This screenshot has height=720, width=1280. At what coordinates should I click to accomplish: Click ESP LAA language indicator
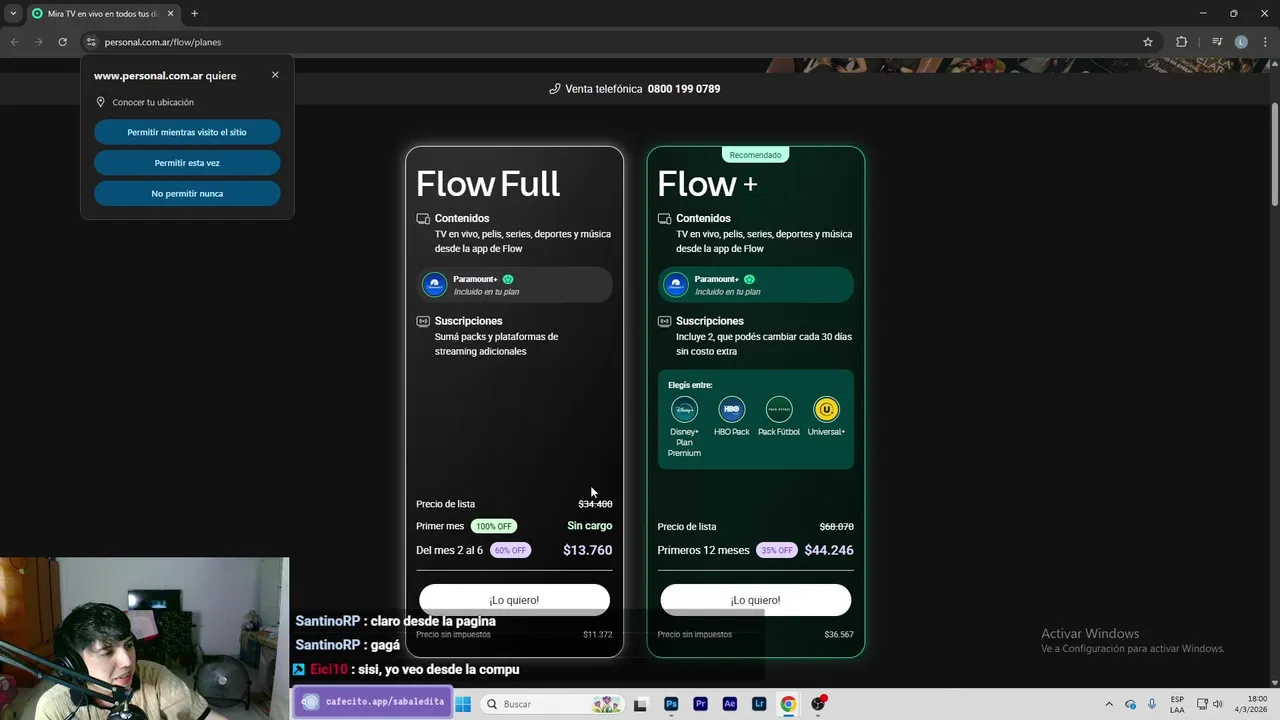[x=1177, y=704]
